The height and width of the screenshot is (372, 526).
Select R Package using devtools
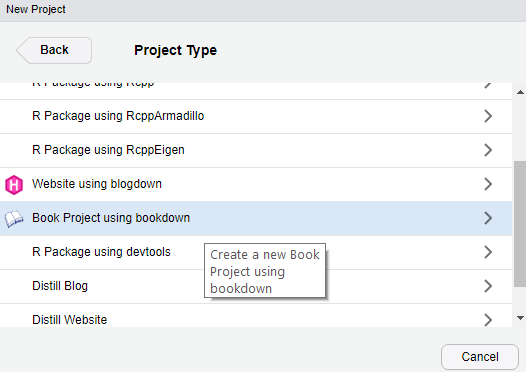click(x=256, y=252)
